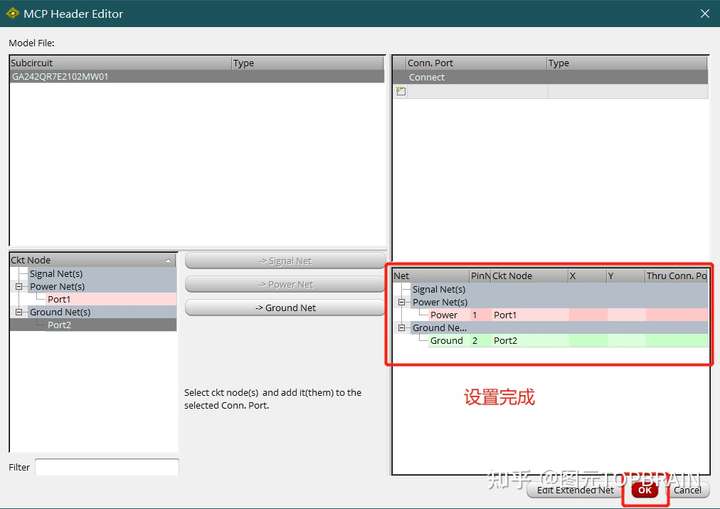Select Power Net(s) label in Ckt Node tree
This screenshot has height=509, width=720.
(57, 286)
